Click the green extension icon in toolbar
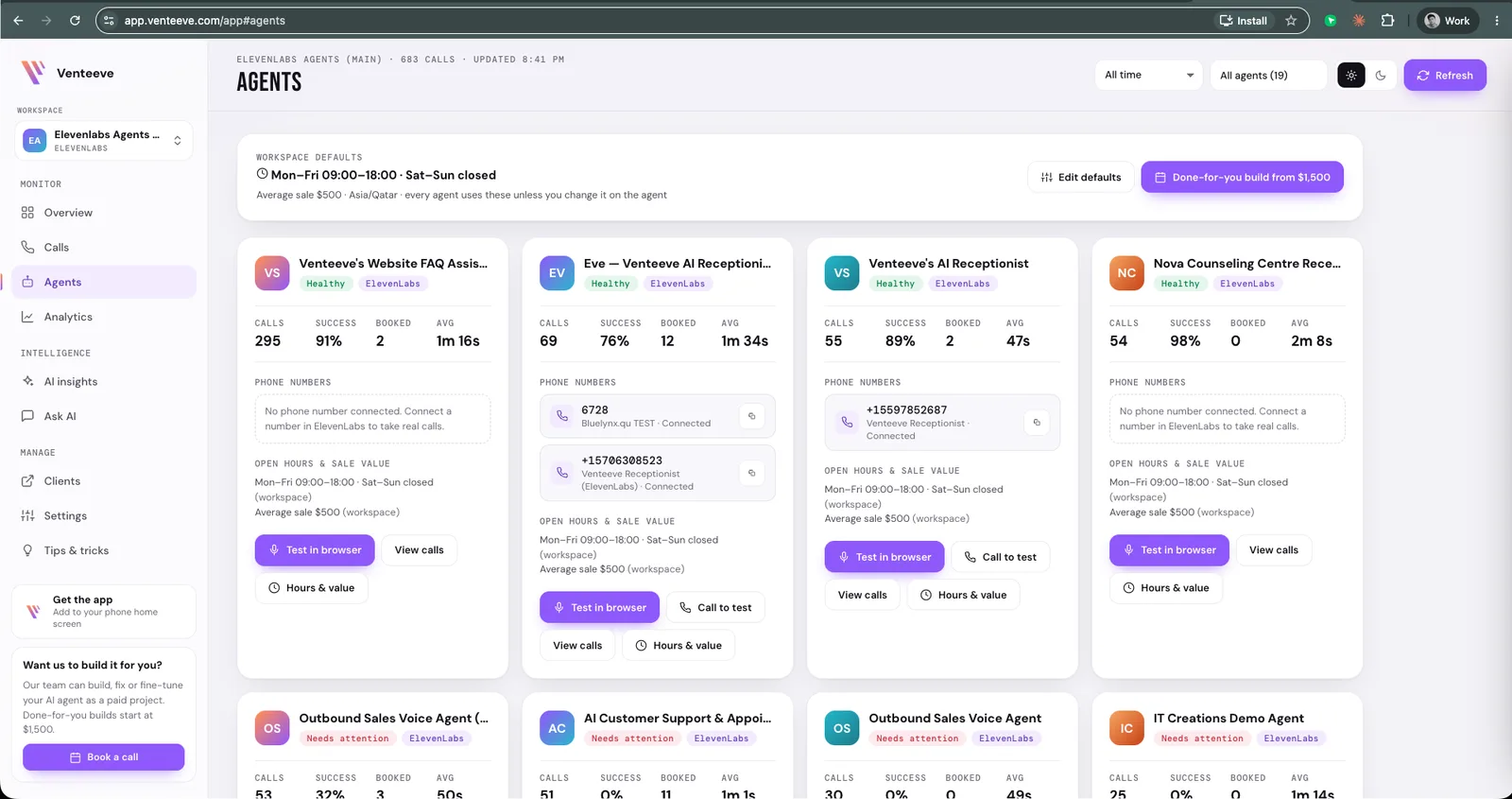This screenshot has width=1512, height=799. 1331,20
